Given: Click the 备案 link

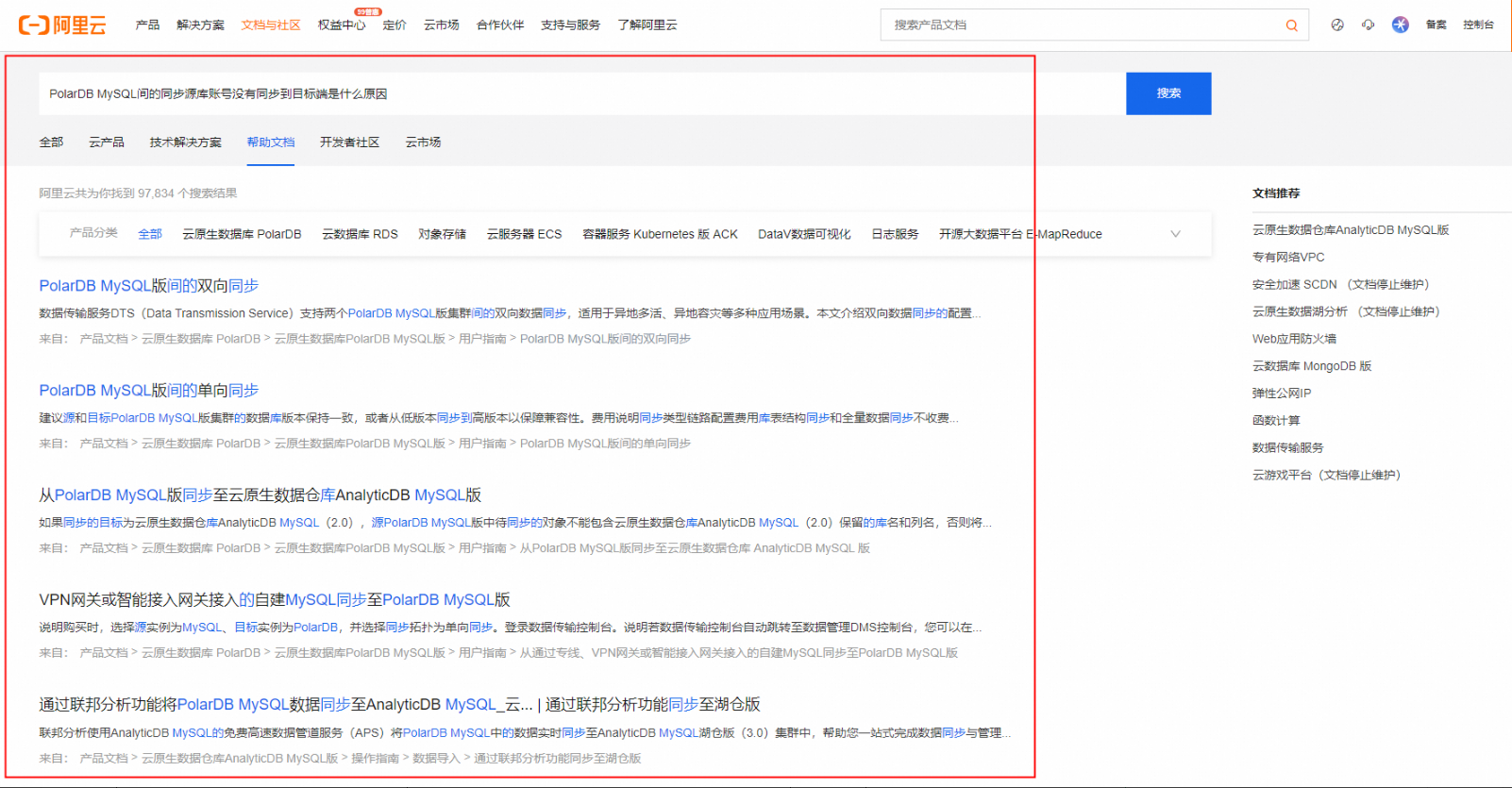Looking at the screenshot, I should pos(1436,25).
